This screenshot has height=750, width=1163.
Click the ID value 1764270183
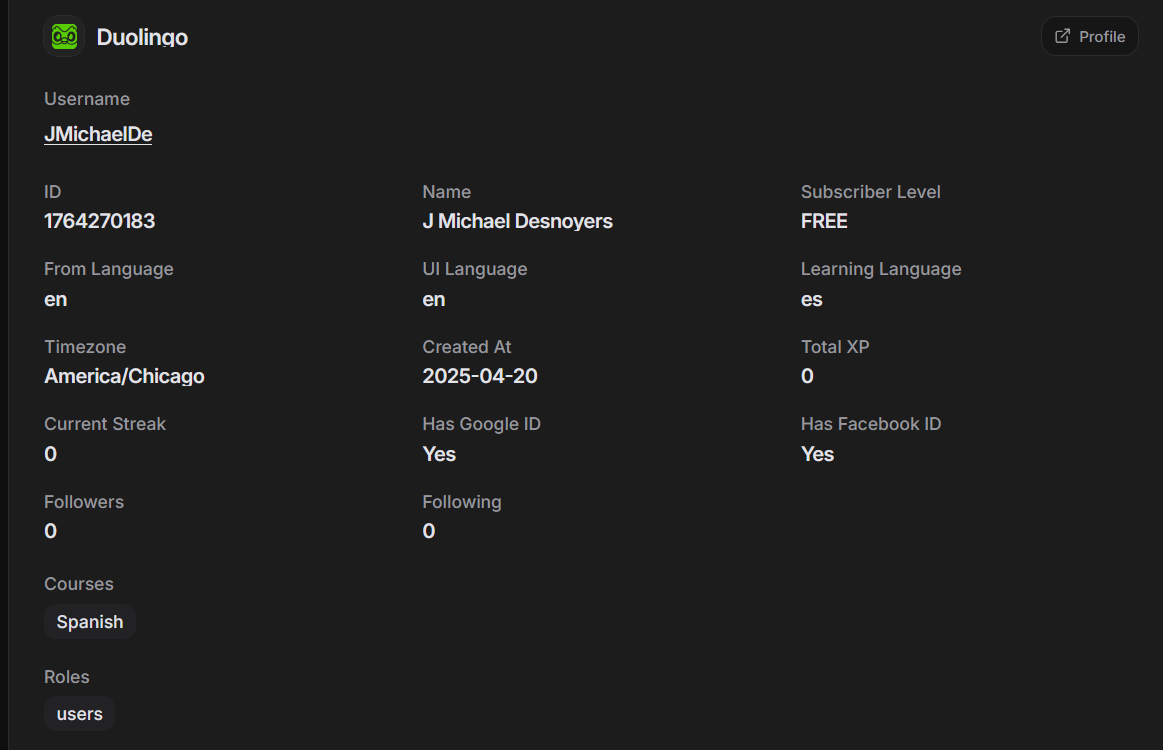[99, 221]
